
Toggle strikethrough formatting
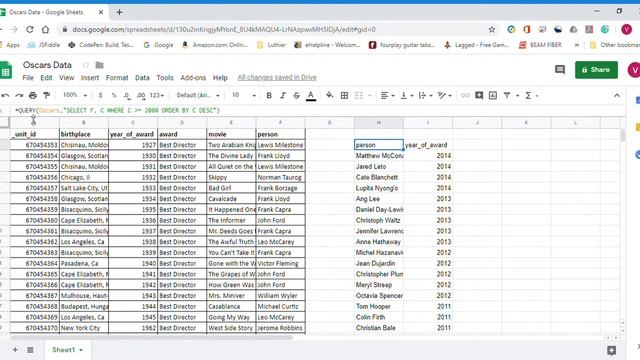tap(296, 96)
